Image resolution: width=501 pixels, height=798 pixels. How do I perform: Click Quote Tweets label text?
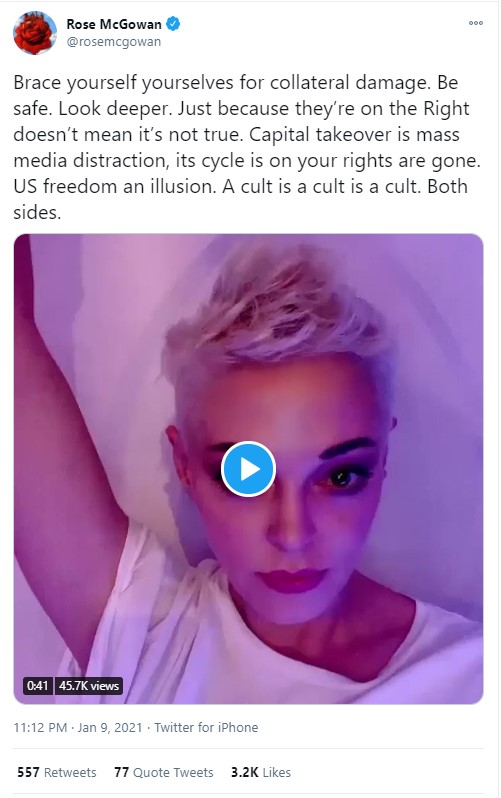pyautogui.click(x=173, y=773)
